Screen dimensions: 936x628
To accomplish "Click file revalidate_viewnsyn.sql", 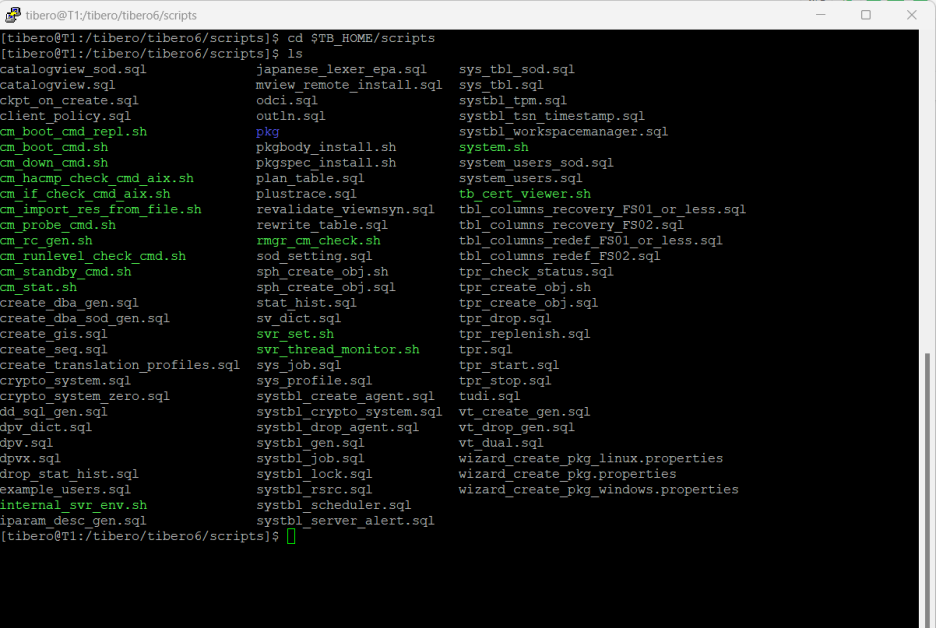I will 345,210.
